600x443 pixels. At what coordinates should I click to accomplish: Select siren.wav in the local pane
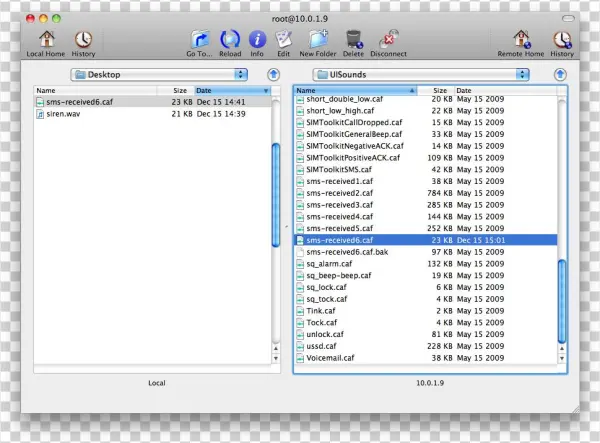63,114
